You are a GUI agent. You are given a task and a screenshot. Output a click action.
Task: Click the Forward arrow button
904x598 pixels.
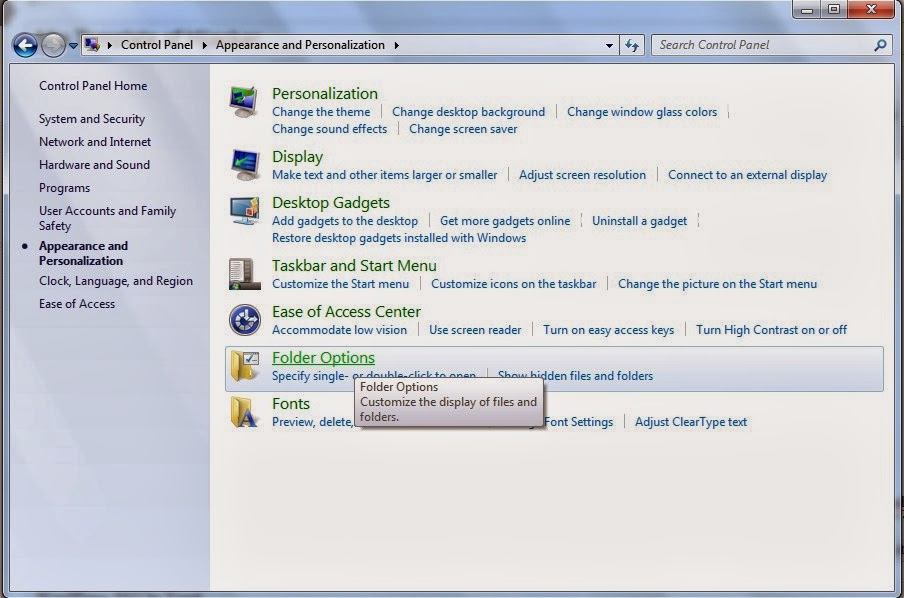[x=53, y=45]
